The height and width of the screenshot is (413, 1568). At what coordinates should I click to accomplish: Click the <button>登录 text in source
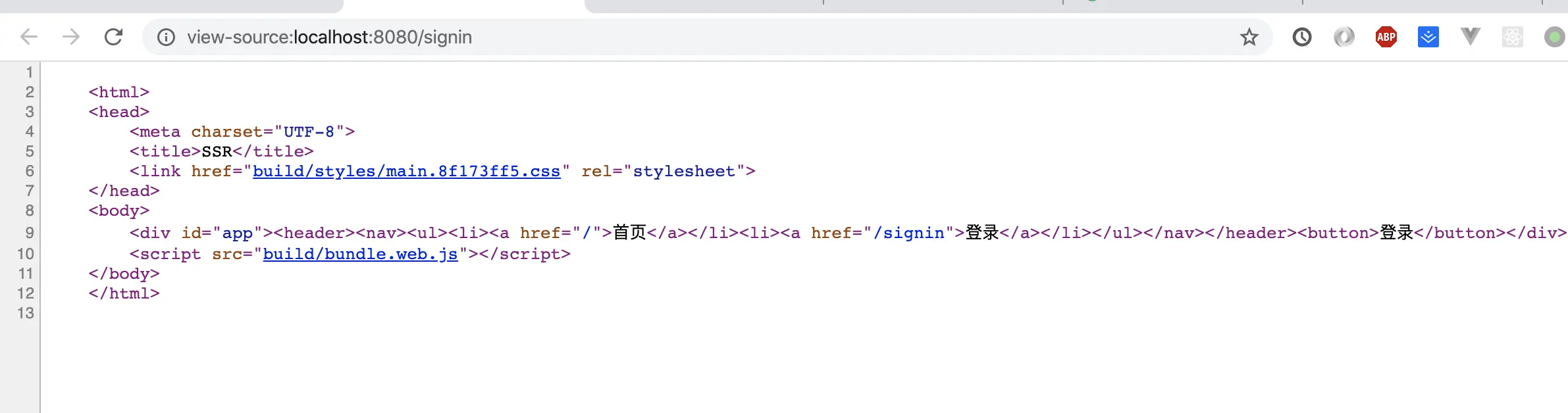click(1355, 233)
